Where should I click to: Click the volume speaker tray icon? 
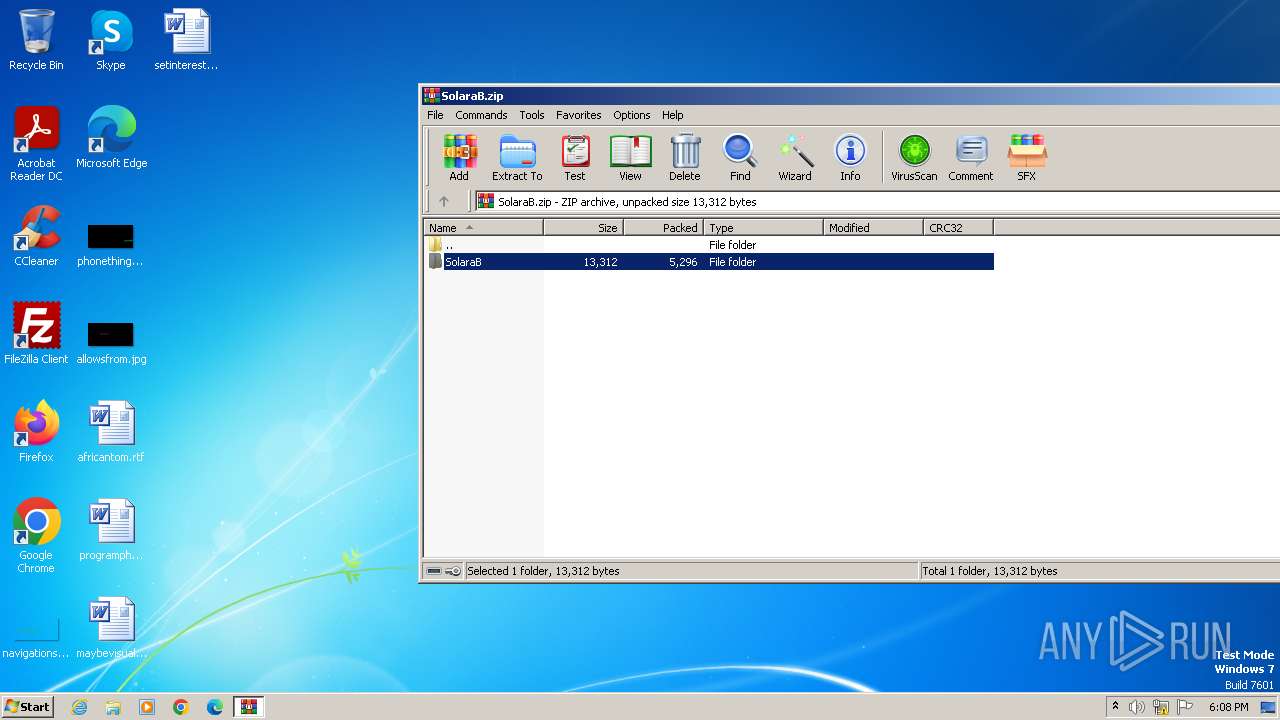click(x=1137, y=707)
